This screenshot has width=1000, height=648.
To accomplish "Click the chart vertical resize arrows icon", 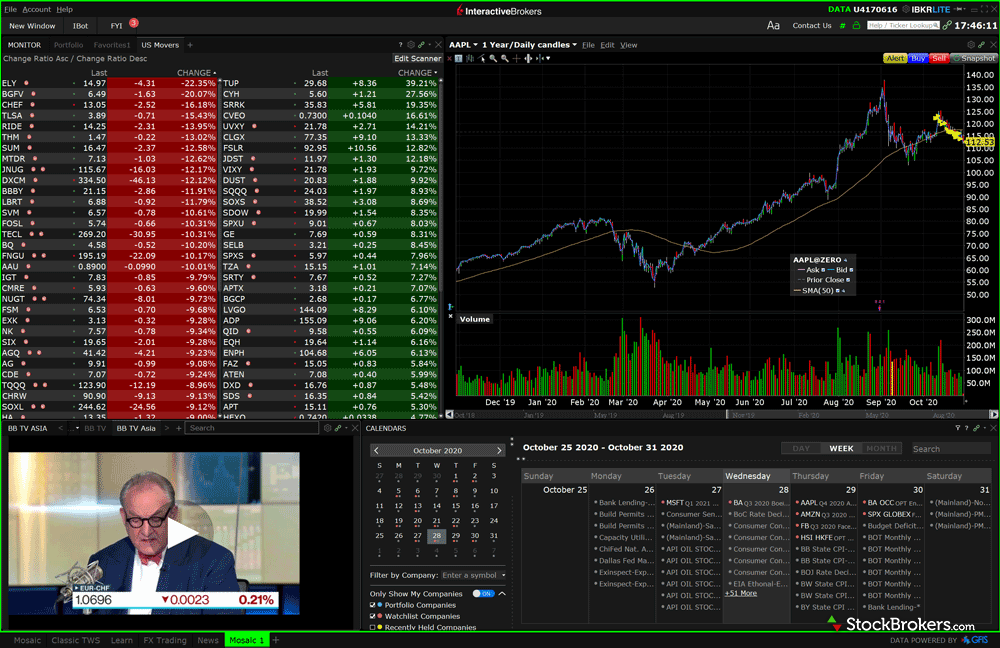I will (528, 59).
